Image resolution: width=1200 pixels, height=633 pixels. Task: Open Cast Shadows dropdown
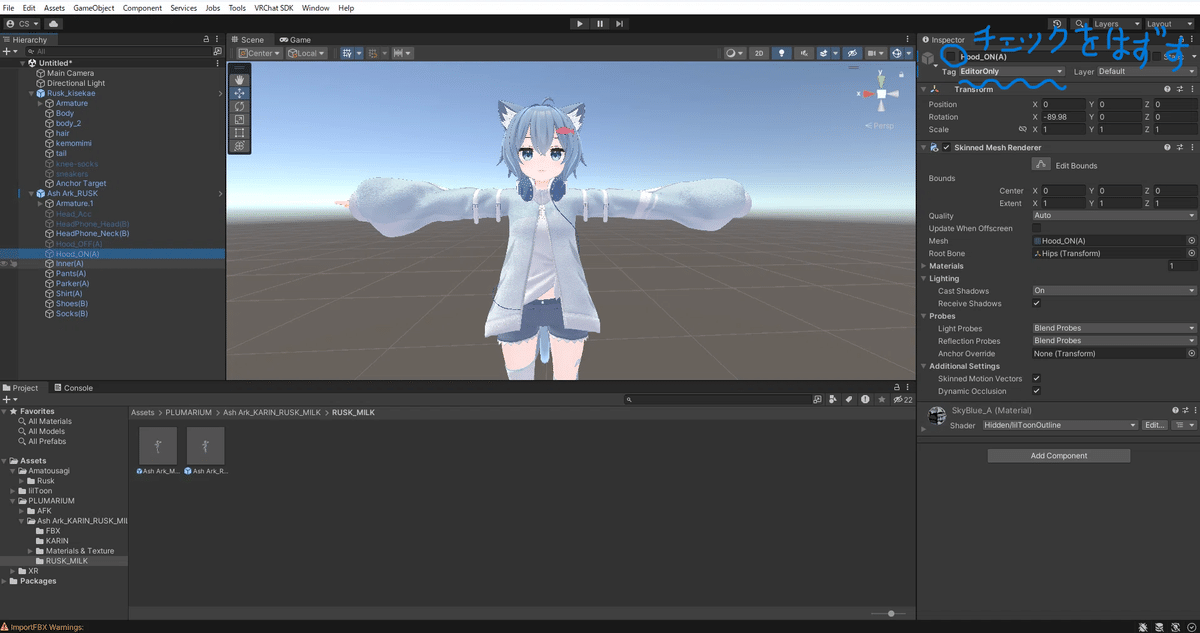(x=1114, y=291)
